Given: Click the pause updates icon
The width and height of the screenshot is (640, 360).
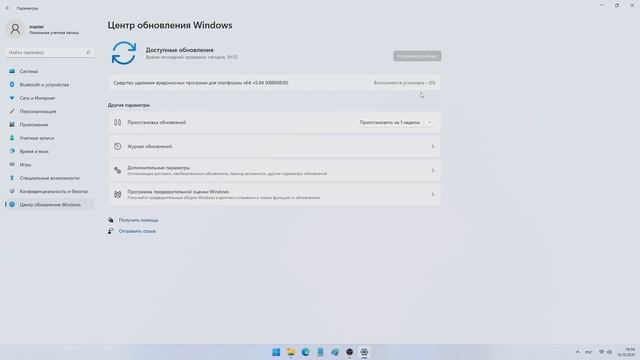Looking at the screenshot, I should tap(118, 122).
